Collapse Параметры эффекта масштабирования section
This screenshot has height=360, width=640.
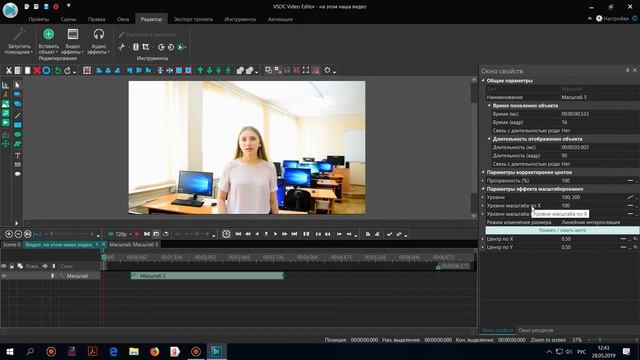483,189
